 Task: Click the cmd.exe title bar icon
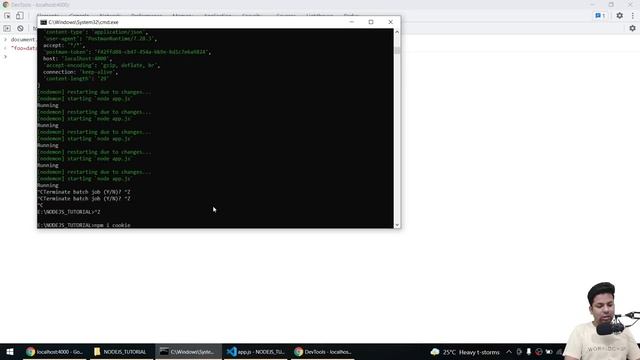(43, 22)
